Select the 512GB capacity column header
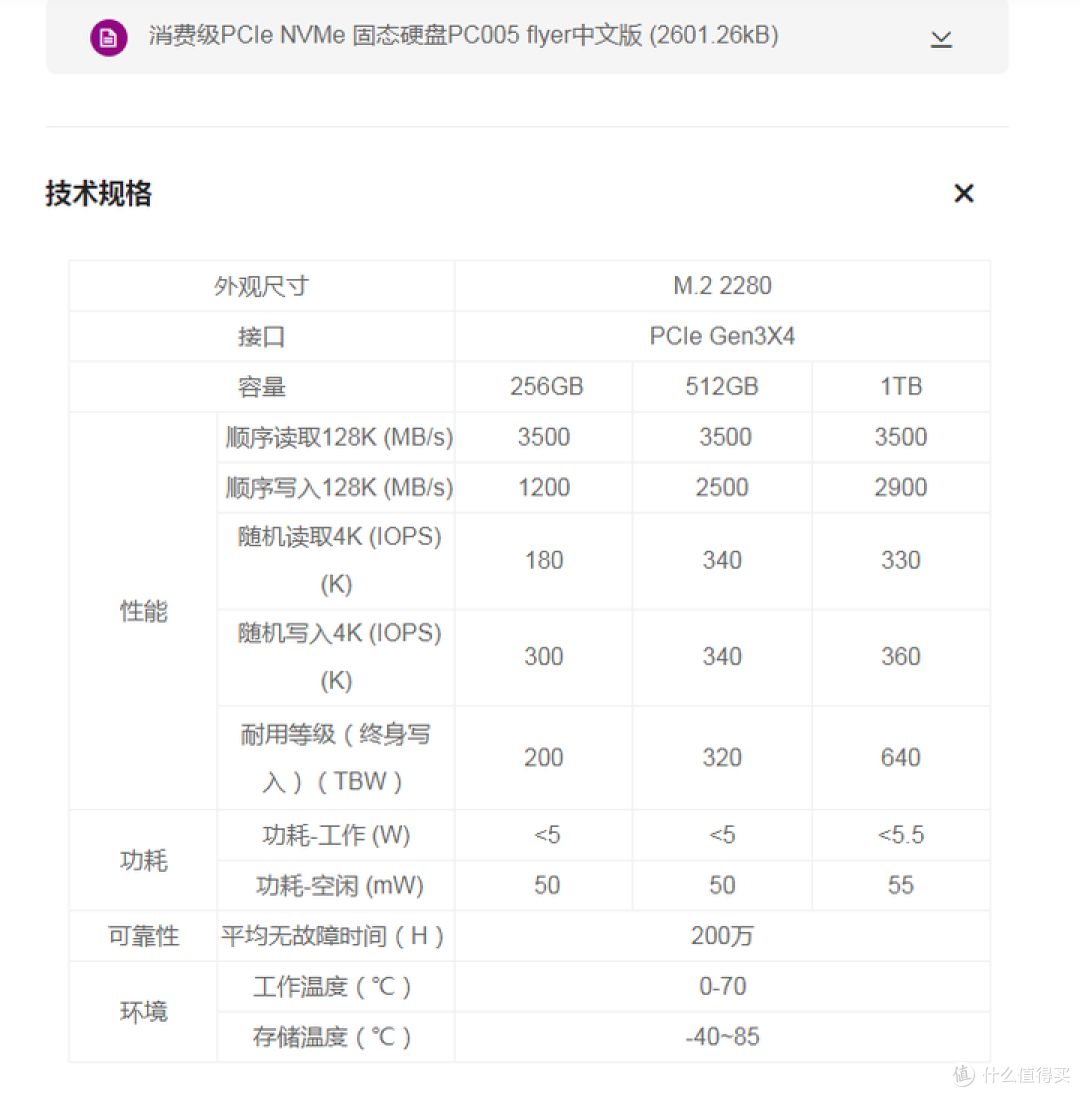The height and width of the screenshot is (1097, 1080). pos(721,386)
